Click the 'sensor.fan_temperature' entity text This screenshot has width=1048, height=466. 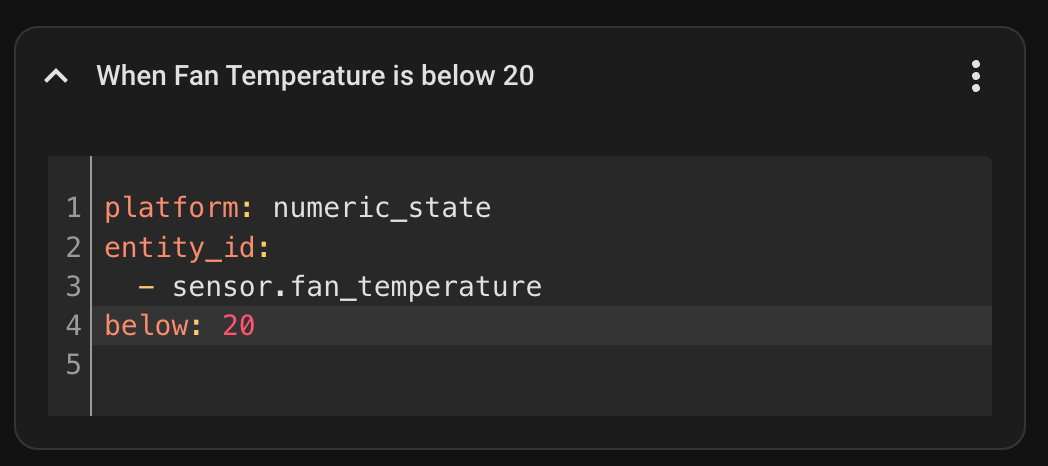357,287
